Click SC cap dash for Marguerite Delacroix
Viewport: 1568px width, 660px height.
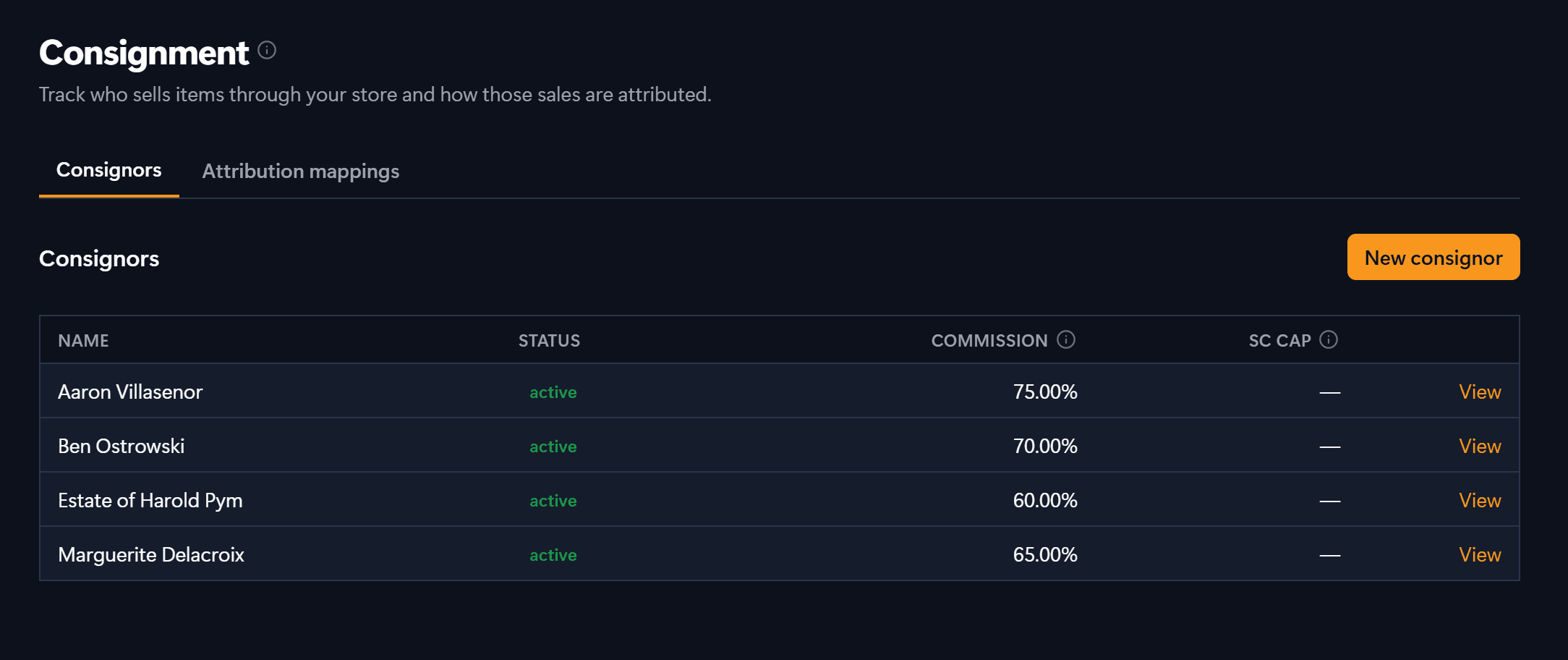tap(1330, 555)
